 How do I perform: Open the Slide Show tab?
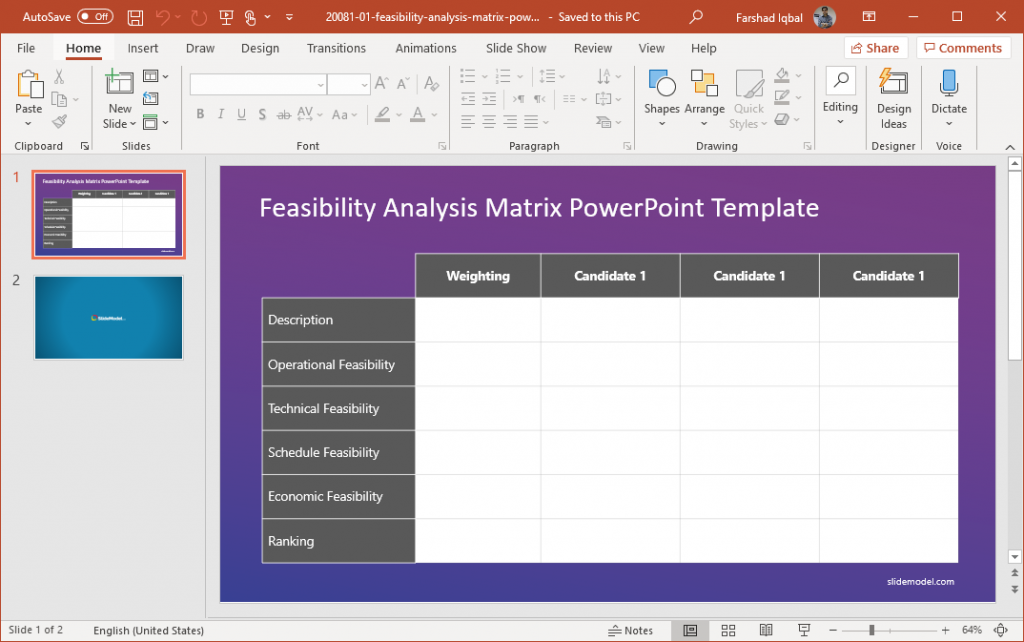[x=515, y=47]
